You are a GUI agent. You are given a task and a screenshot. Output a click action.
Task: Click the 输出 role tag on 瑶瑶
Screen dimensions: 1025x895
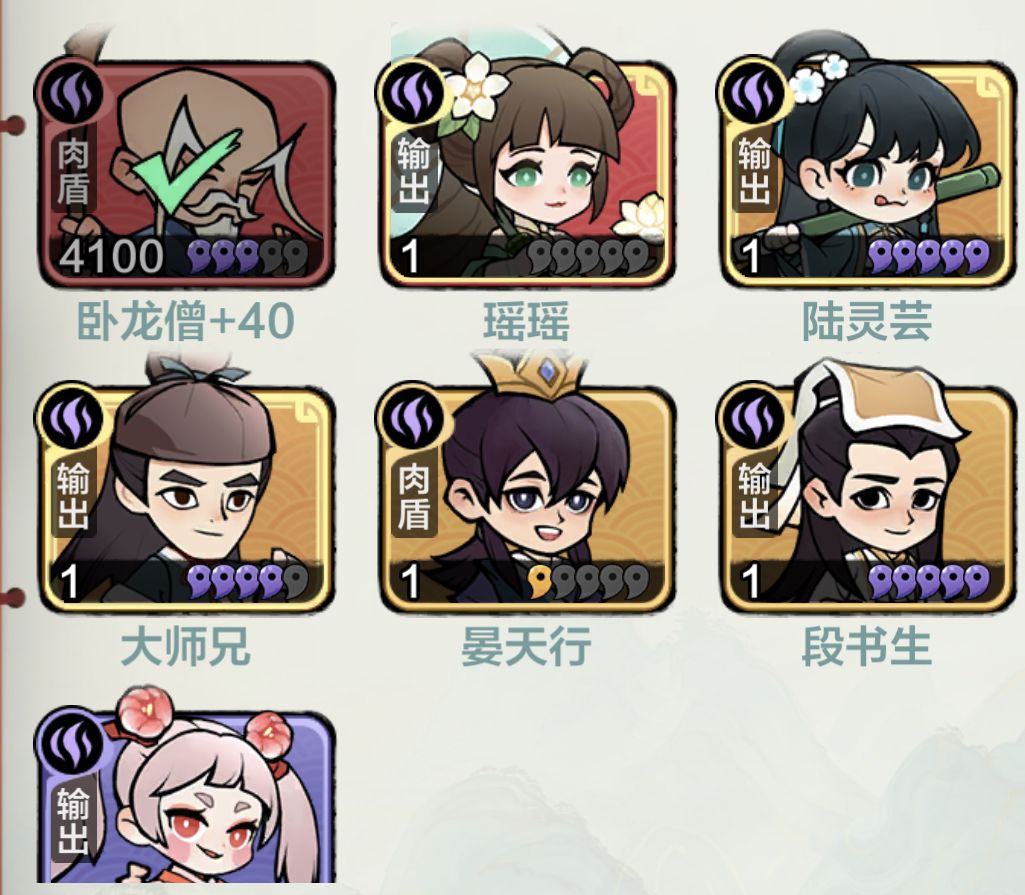(x=413, y=170)
